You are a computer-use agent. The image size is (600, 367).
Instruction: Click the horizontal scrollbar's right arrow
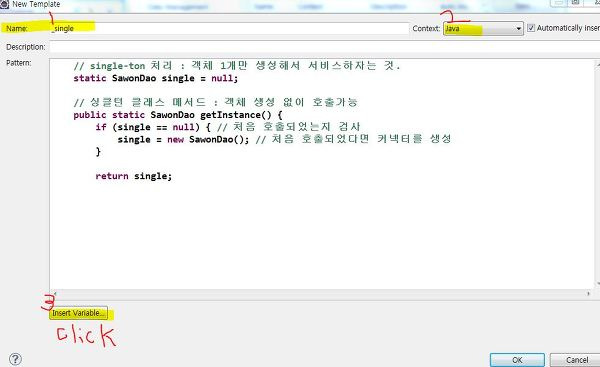click(589, 294)
